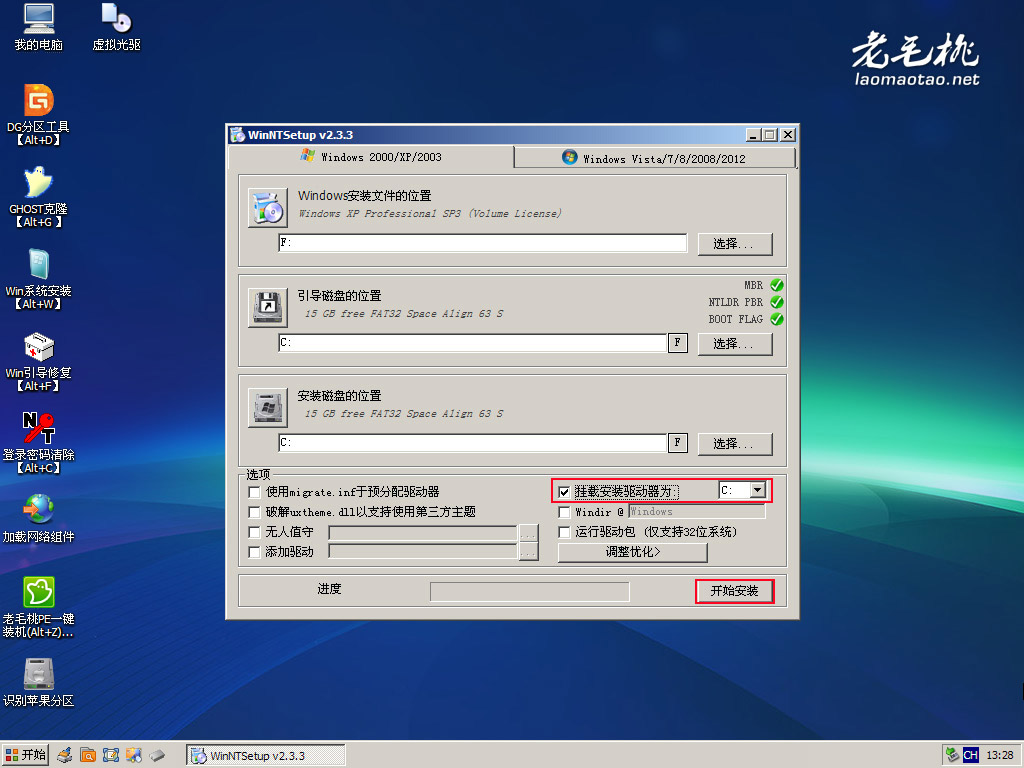Launch DG分区工具 desktop icon

point(39,114)
